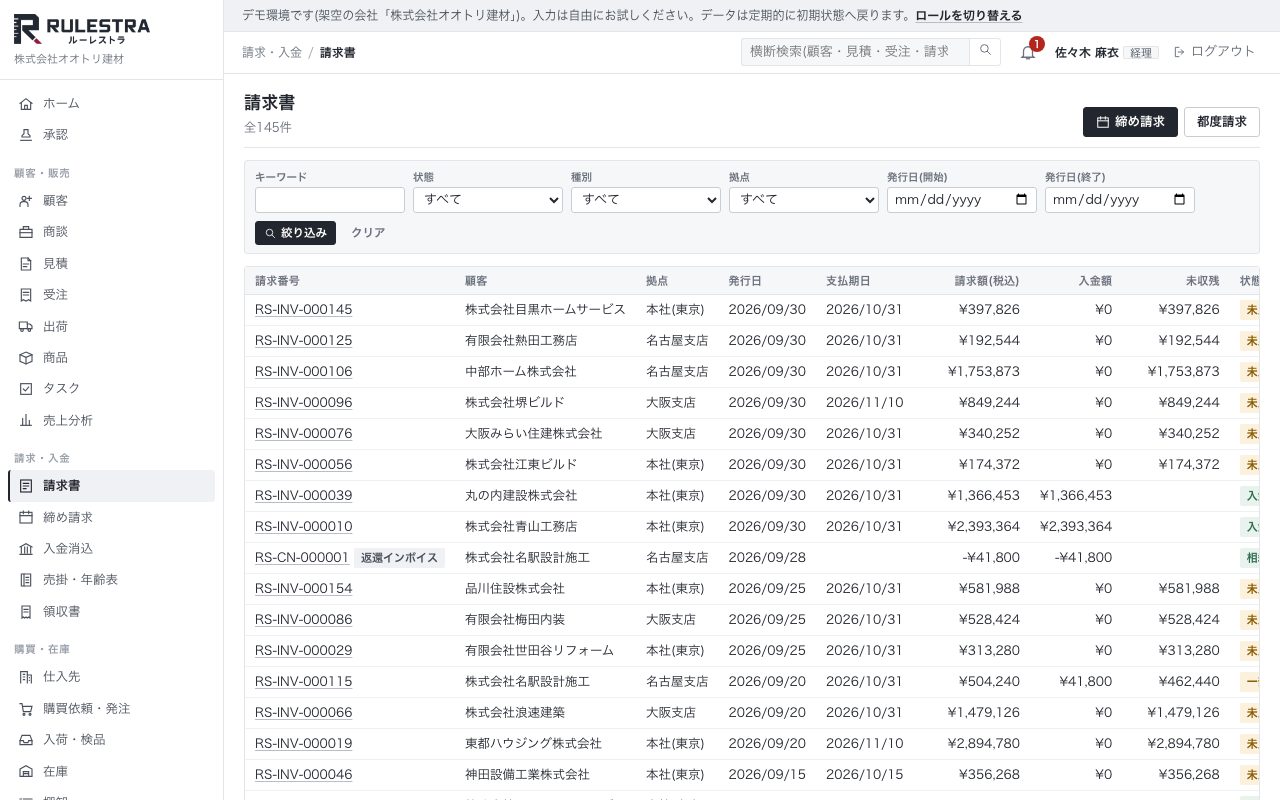Click the 出荷 truck icon in the sidebar
Image resolution: width=1280 pixels, height=800 pixels.
pos(26,327)
